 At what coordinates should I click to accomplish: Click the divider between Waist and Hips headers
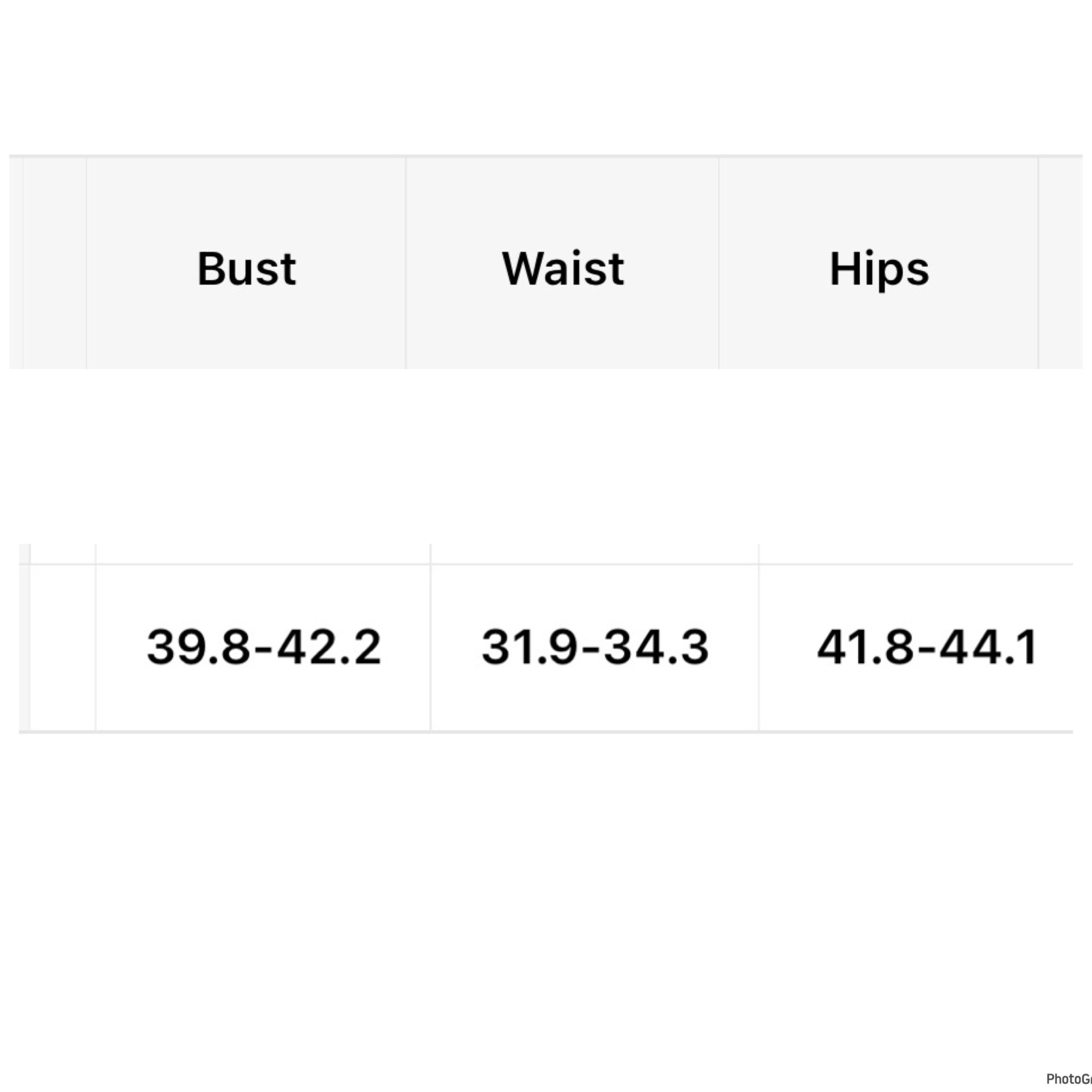coord(719,263)
